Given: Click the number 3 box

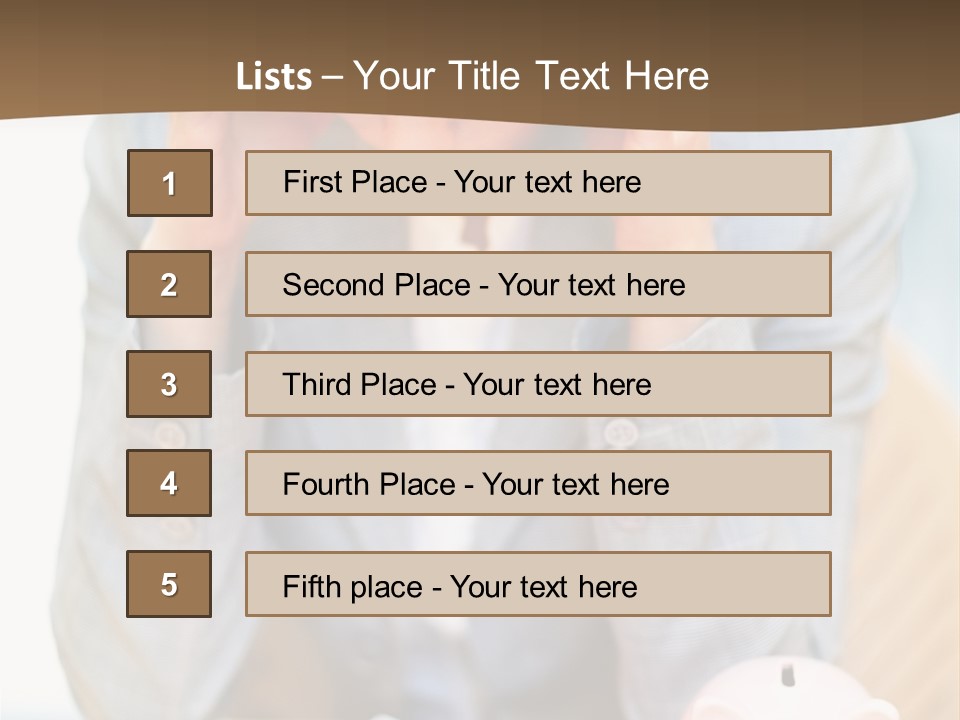Looking at the screenshot, I should (169, 384).
